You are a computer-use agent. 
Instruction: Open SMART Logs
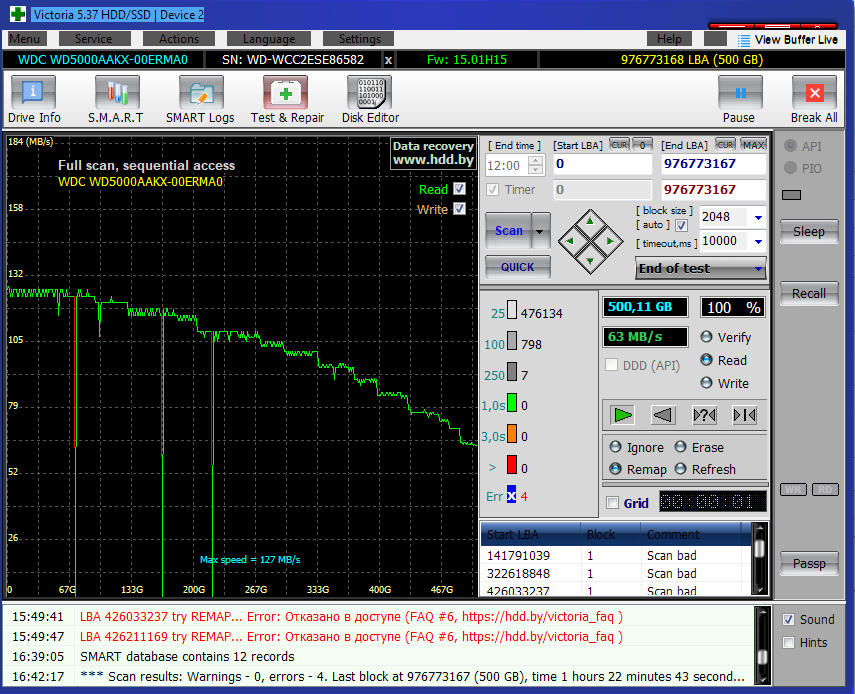tap(200, 100)
